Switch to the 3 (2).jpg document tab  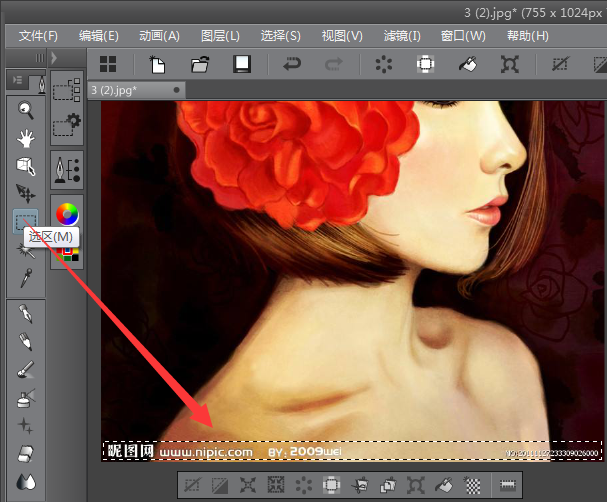pos(115,90)
